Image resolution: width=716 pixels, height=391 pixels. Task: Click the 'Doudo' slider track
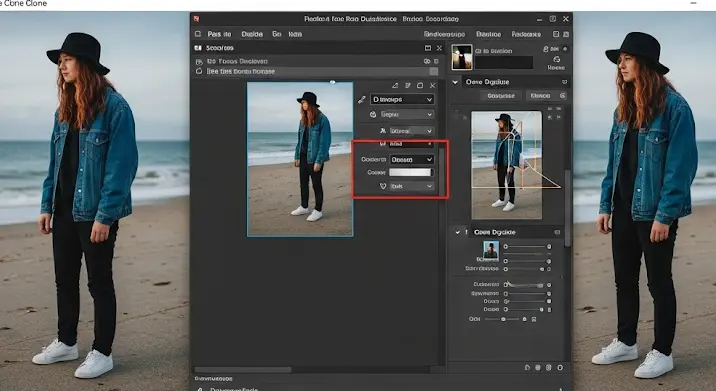524,310
